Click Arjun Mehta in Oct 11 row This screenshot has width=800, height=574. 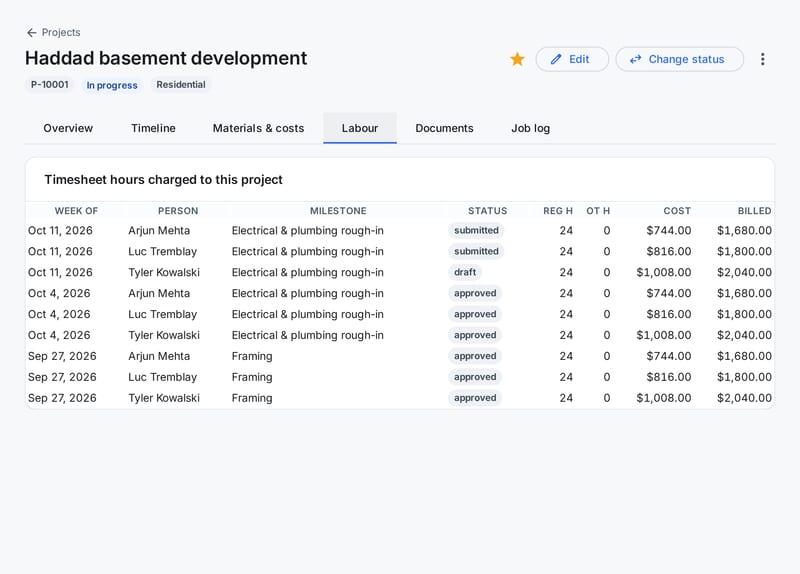click(159, 231)
